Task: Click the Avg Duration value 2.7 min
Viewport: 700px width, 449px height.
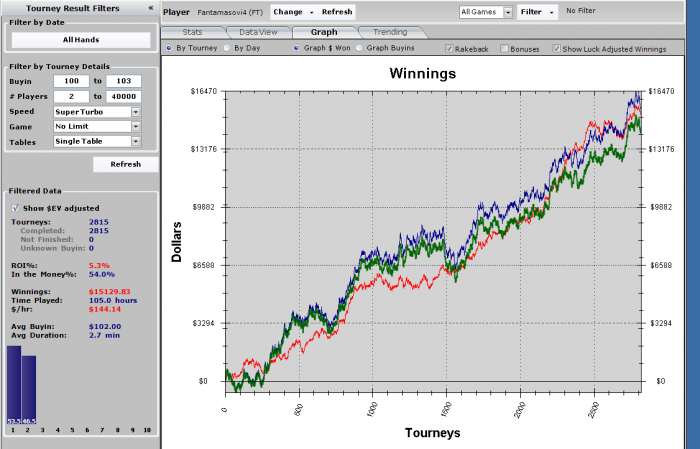Action: 104,335
